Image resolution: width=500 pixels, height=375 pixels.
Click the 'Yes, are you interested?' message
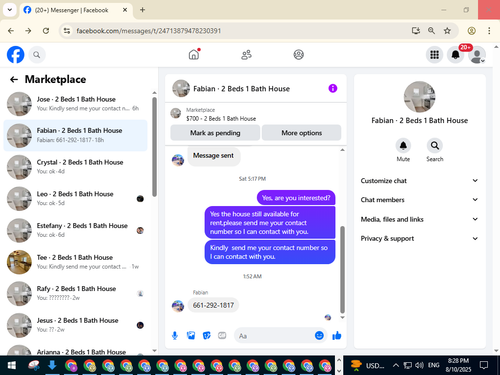pyautogui.click(x=296, y=198)
